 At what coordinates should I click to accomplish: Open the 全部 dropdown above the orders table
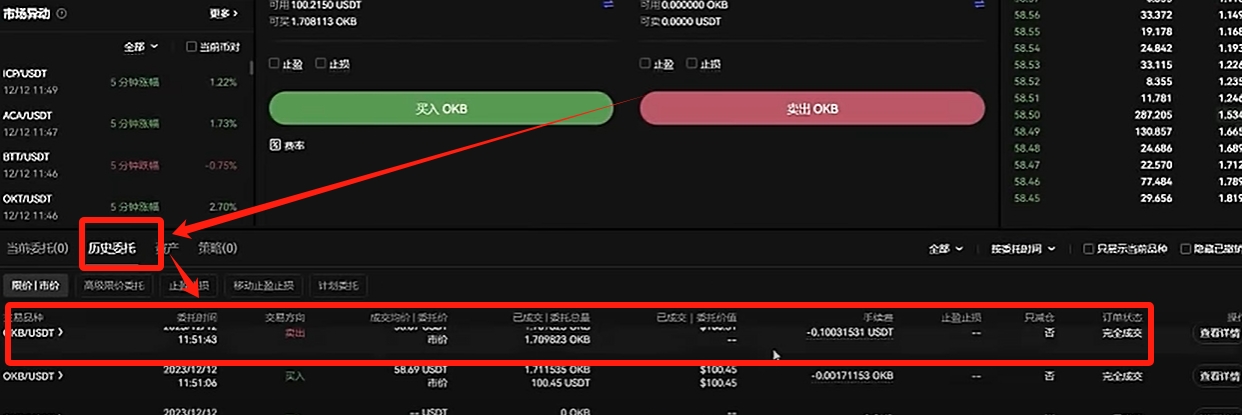945,249
